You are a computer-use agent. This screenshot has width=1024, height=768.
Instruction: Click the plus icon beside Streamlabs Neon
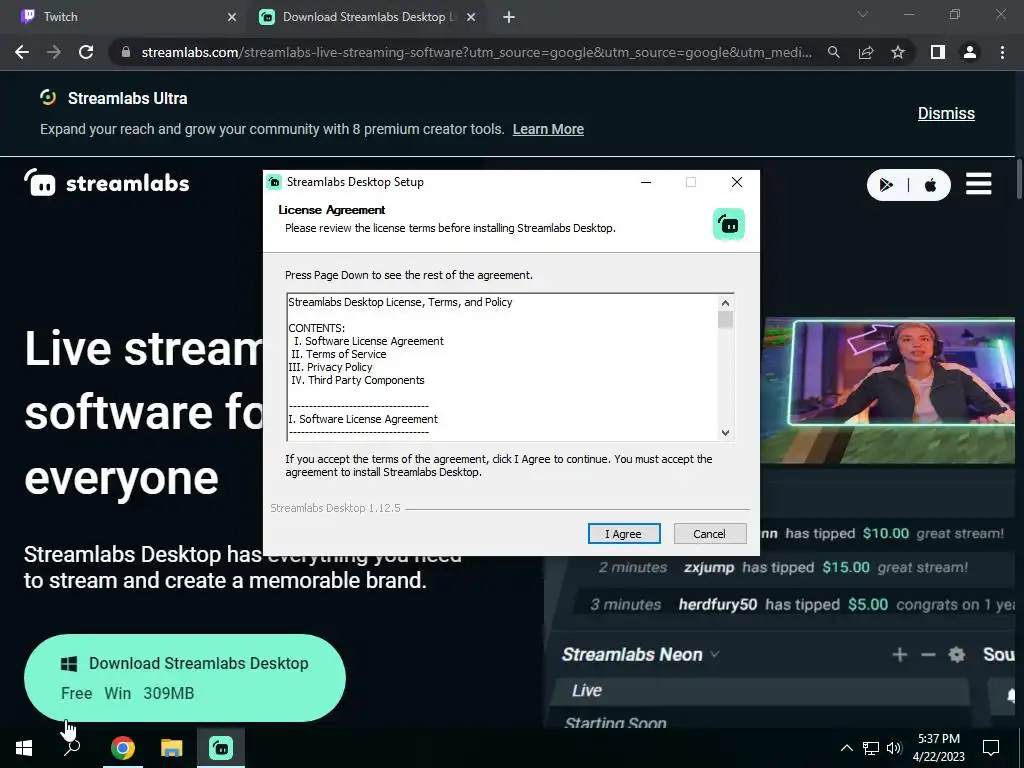point(900,654)
